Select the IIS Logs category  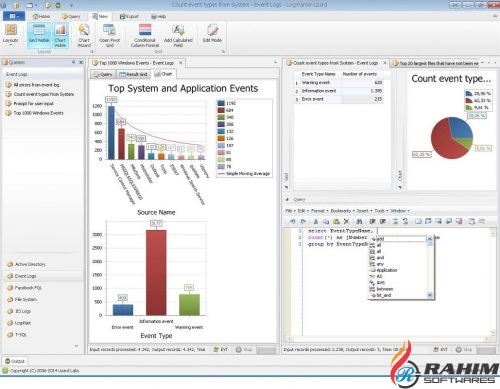19,311
